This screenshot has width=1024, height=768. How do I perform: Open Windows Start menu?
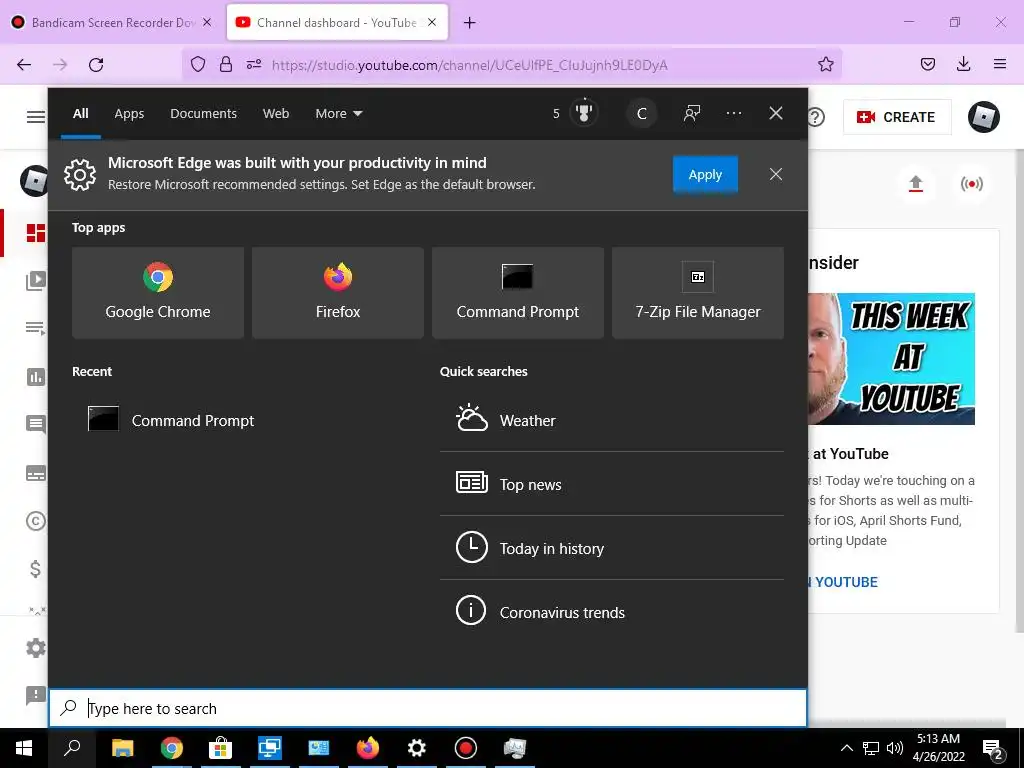coord(24,748)
